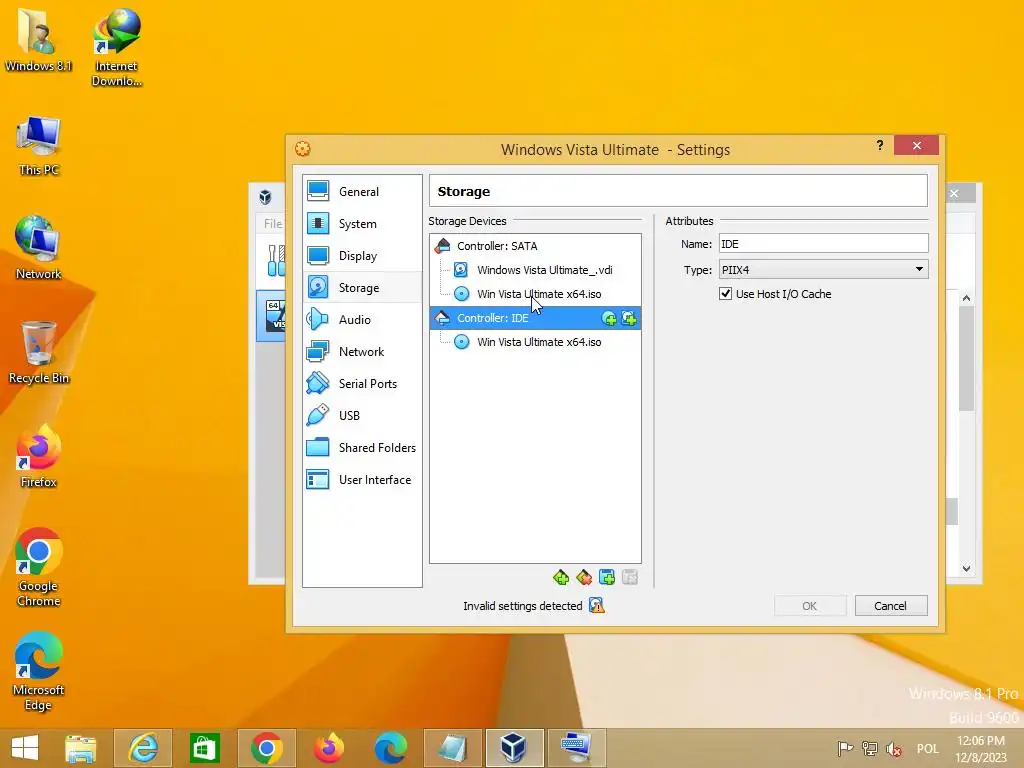Select the Controller: IDE row

pos(535,318)
